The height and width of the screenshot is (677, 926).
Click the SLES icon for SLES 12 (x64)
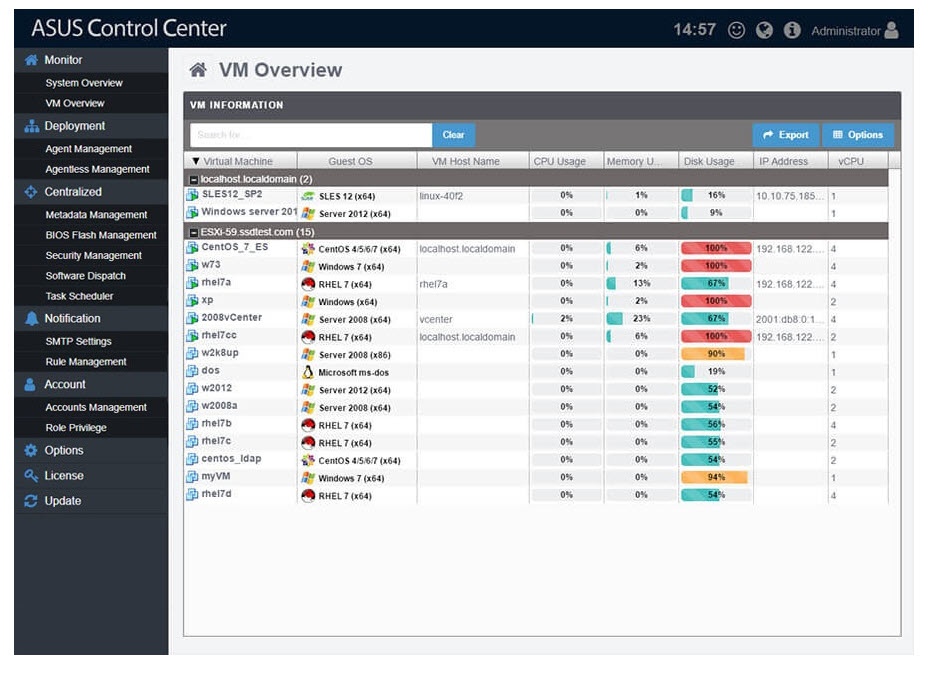(308, 196)
